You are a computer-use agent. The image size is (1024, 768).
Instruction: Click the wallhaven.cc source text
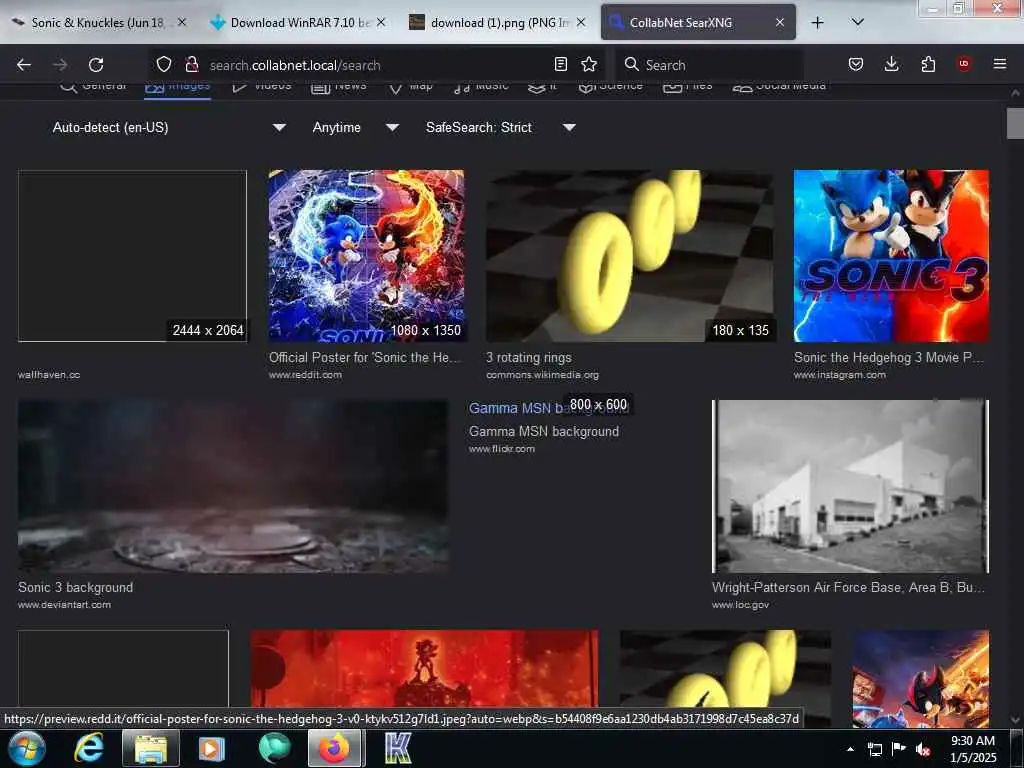pos(49,375)
